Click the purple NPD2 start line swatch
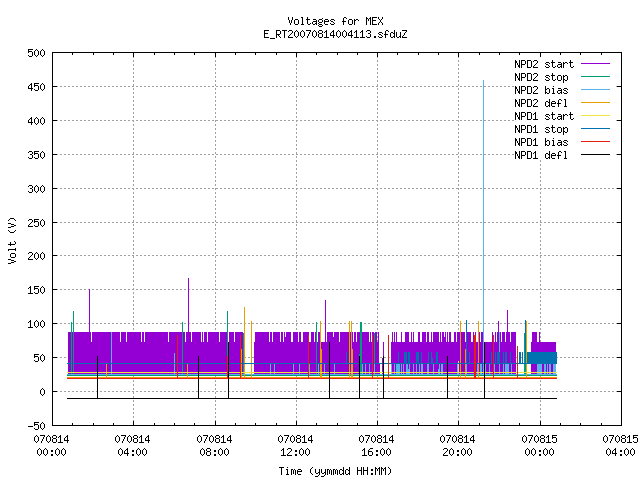Image resolution: width=640 pixels, height=480 pixels. pyautogui.click(x=595, y=64)
